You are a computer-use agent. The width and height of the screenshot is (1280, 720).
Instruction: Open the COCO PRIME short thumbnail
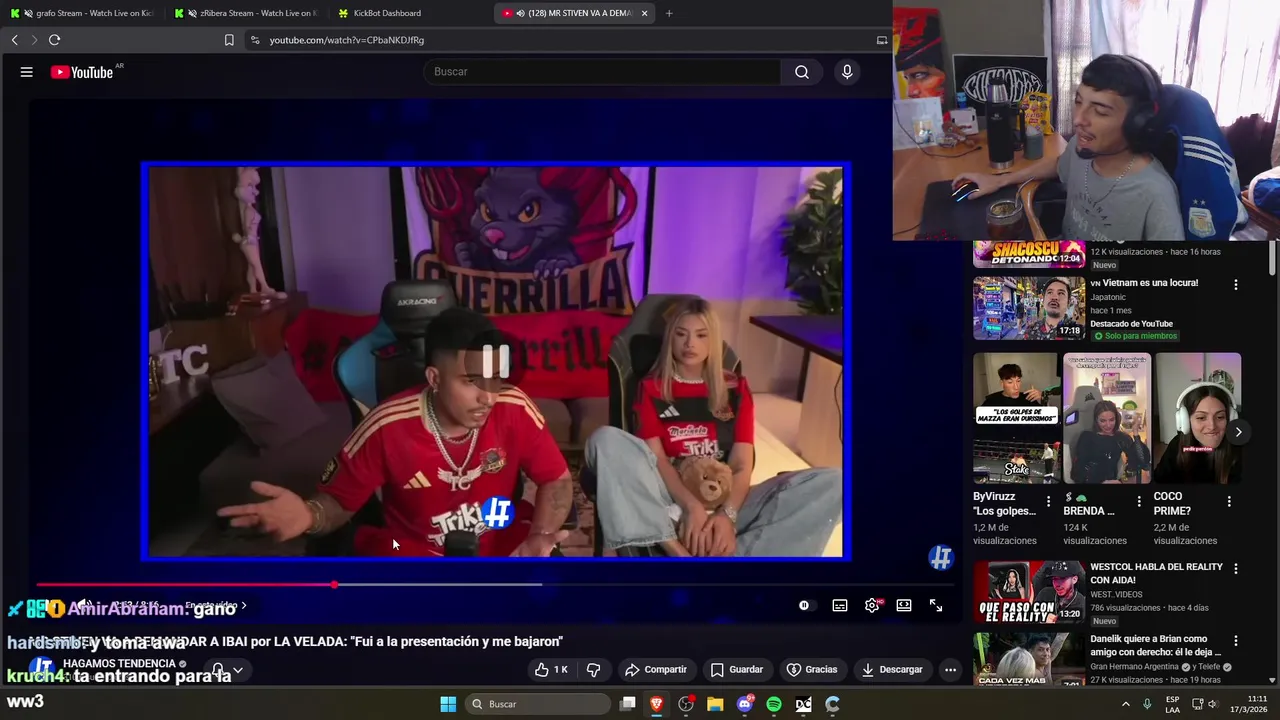1197,418
